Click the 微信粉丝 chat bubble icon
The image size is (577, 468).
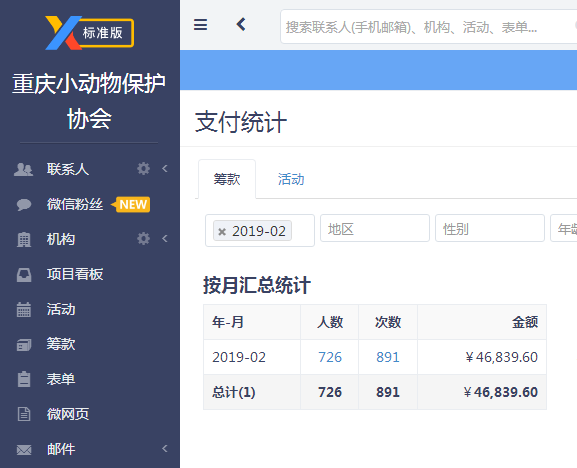coord(24,204)
